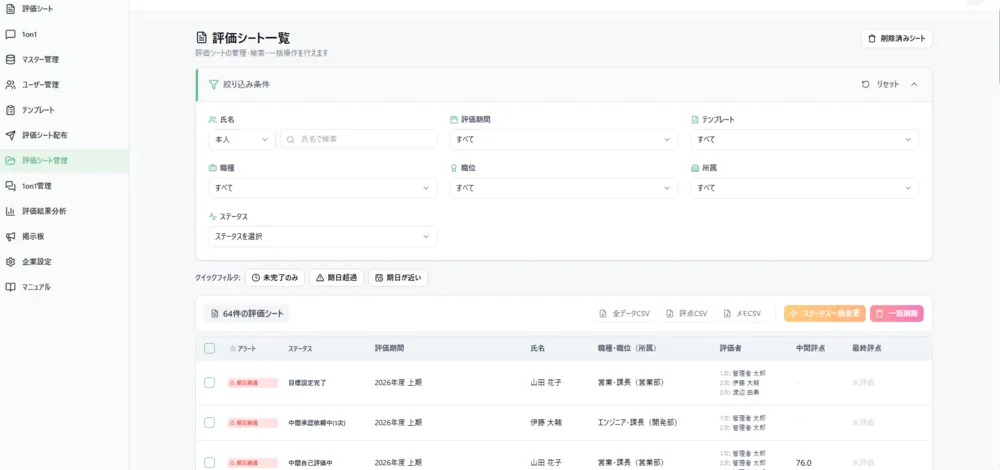Image resolution: width=1000 pixels, height=470 pixels.
Task: Open ユーザー管理 people icon in sidebar
Action: pos(10,85)
